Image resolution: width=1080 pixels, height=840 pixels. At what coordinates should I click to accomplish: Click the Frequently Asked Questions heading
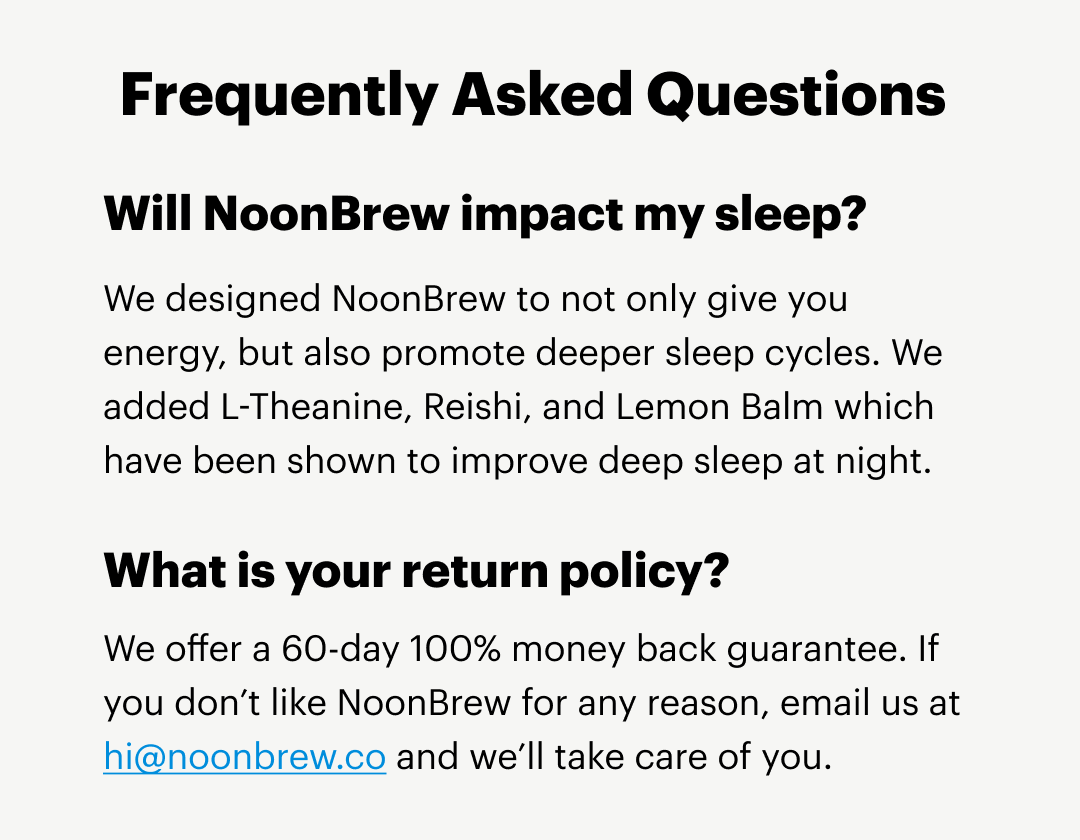pyautogui.click(x=532, y=96)
